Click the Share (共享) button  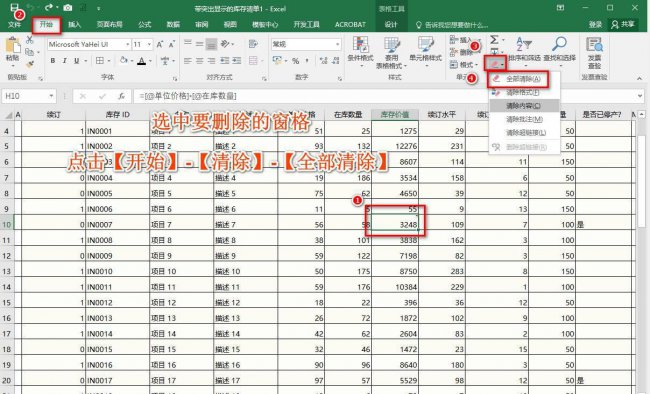point(623,25)
